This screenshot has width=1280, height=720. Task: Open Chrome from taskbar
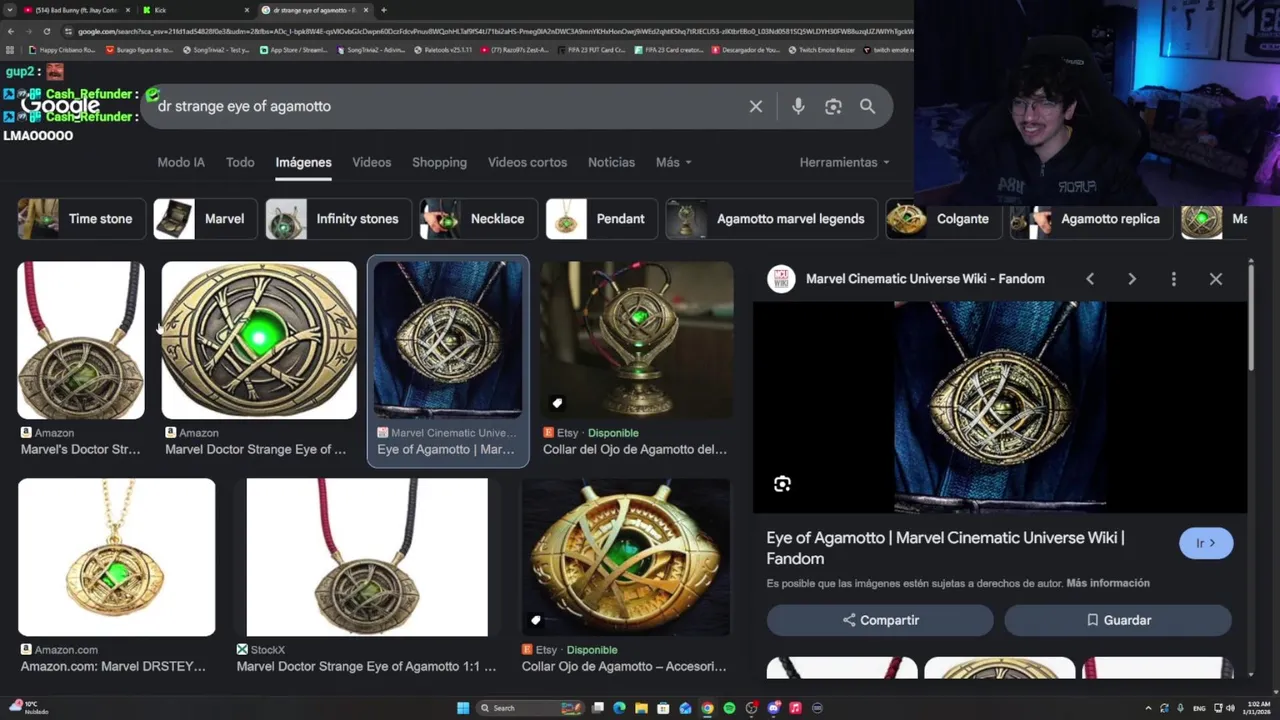pos(707,708)
